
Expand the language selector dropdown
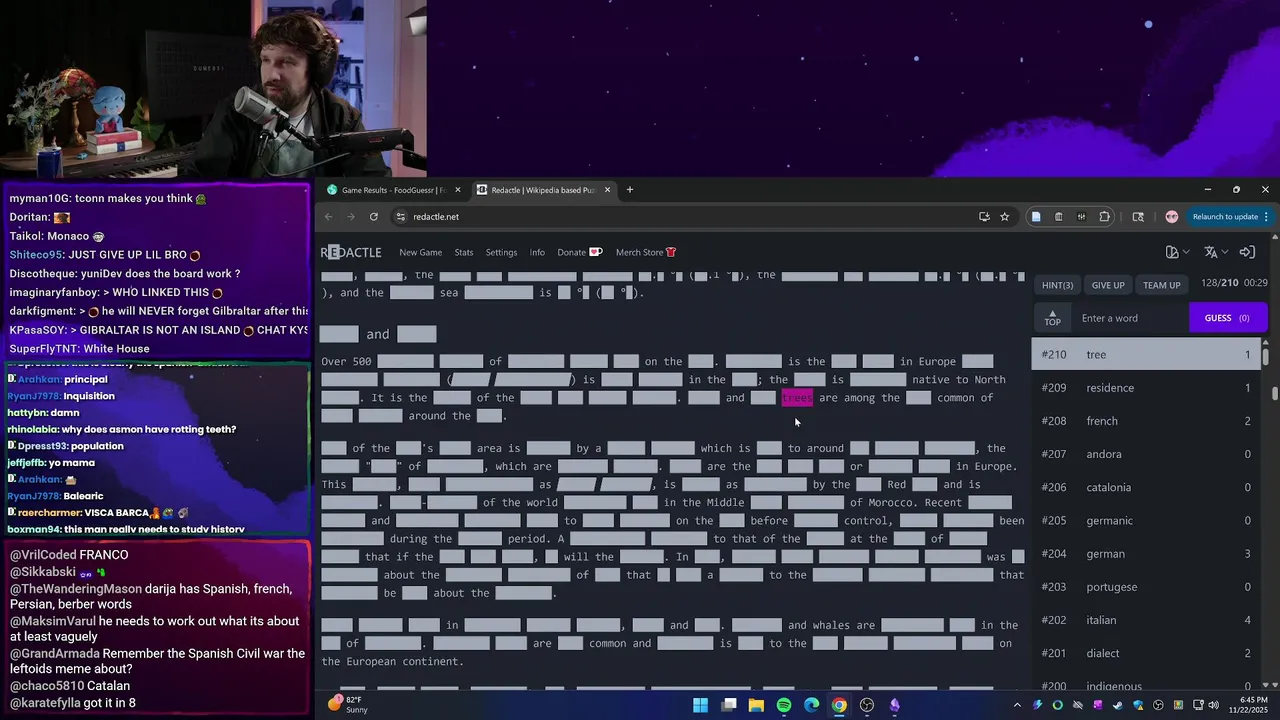coord(1216,252)
